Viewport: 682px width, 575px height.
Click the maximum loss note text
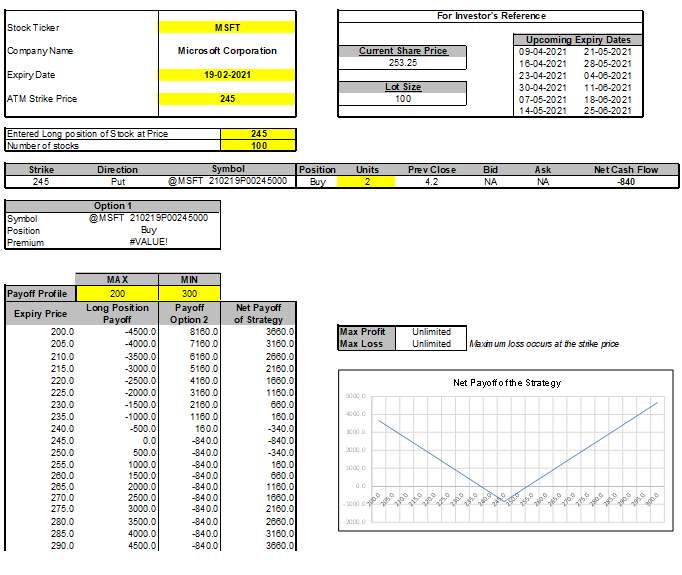pyautogui.click(x=544, y=344)
